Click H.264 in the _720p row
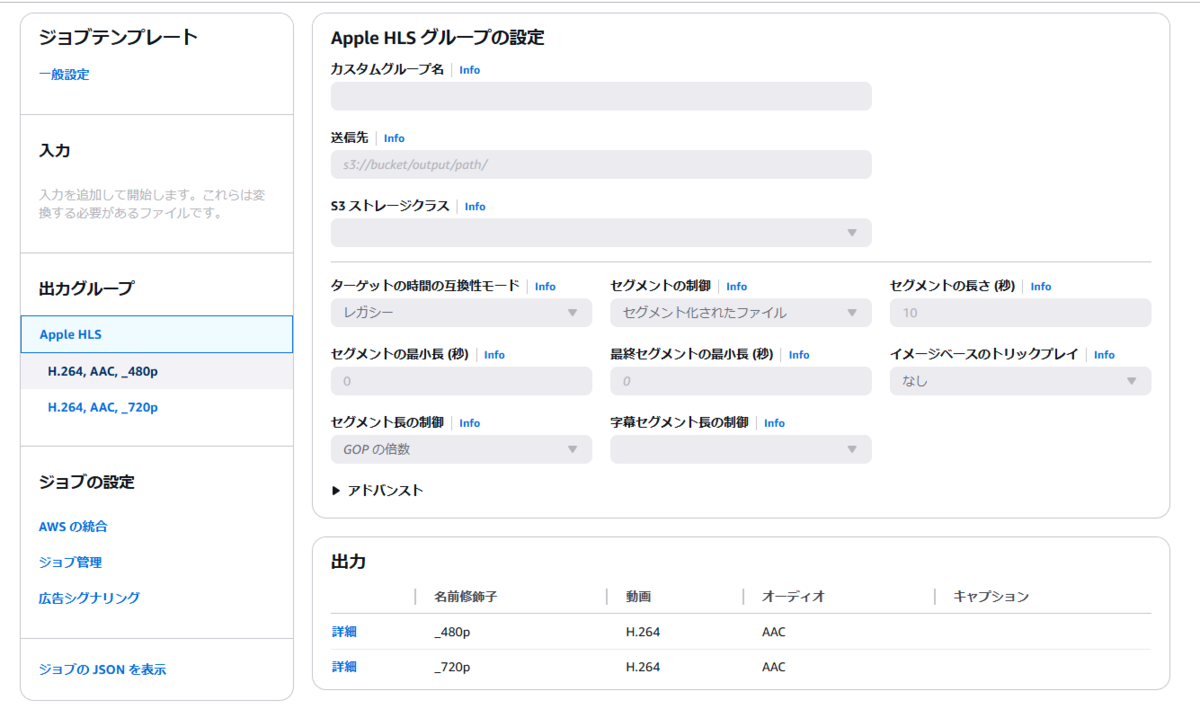 [643, 667]
